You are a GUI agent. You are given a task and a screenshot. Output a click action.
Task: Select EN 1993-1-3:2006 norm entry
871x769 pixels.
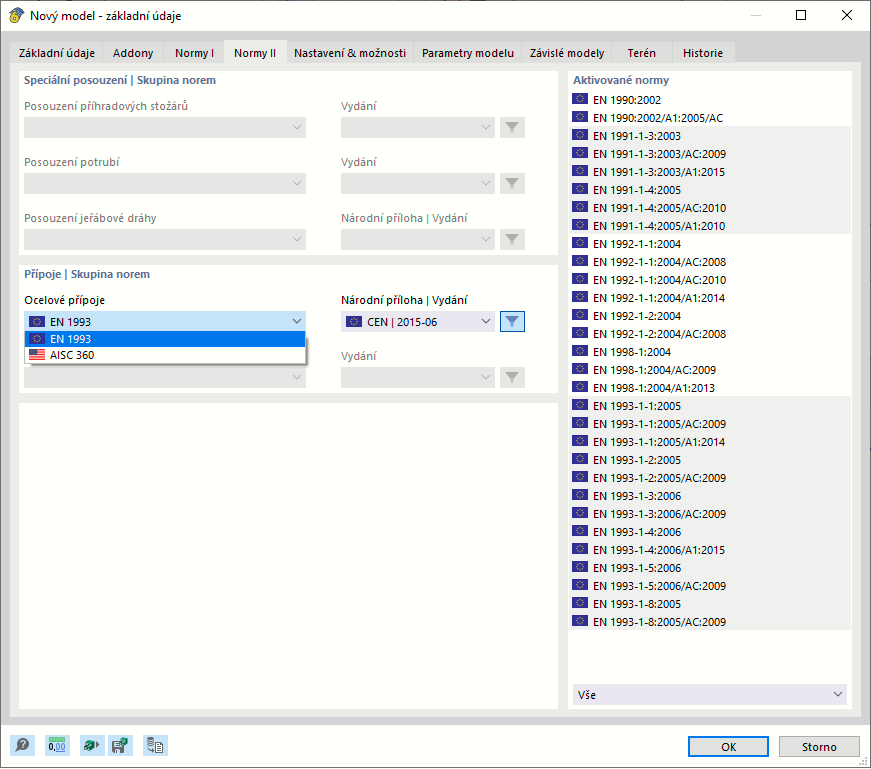[710, 496]
